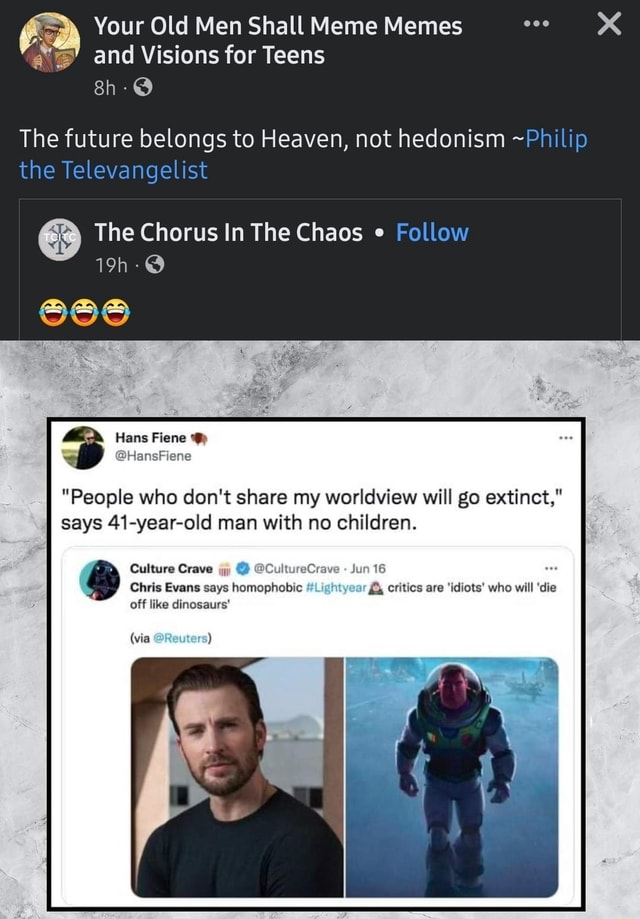
Task: Open the Culture Crave tweet options menu
Action: [551, 566]
